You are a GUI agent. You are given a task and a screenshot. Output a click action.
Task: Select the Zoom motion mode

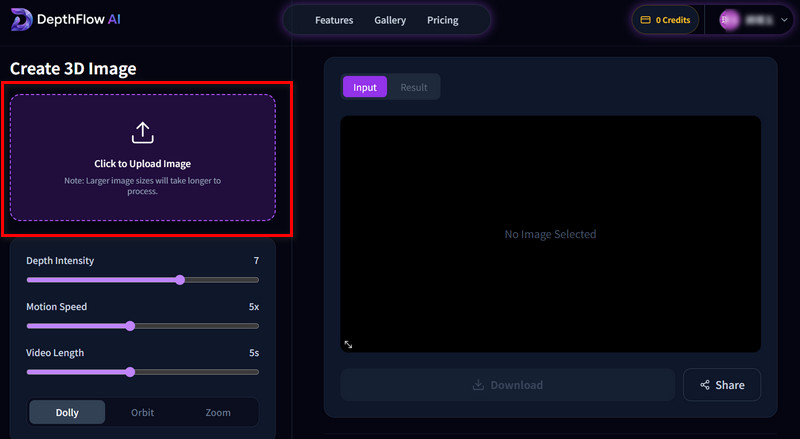pos(218,412)
